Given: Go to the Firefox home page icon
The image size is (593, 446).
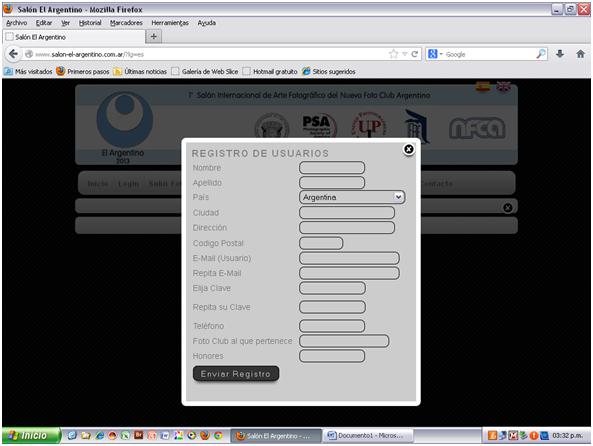Looking at the screenshot, I should pos(581,54).
